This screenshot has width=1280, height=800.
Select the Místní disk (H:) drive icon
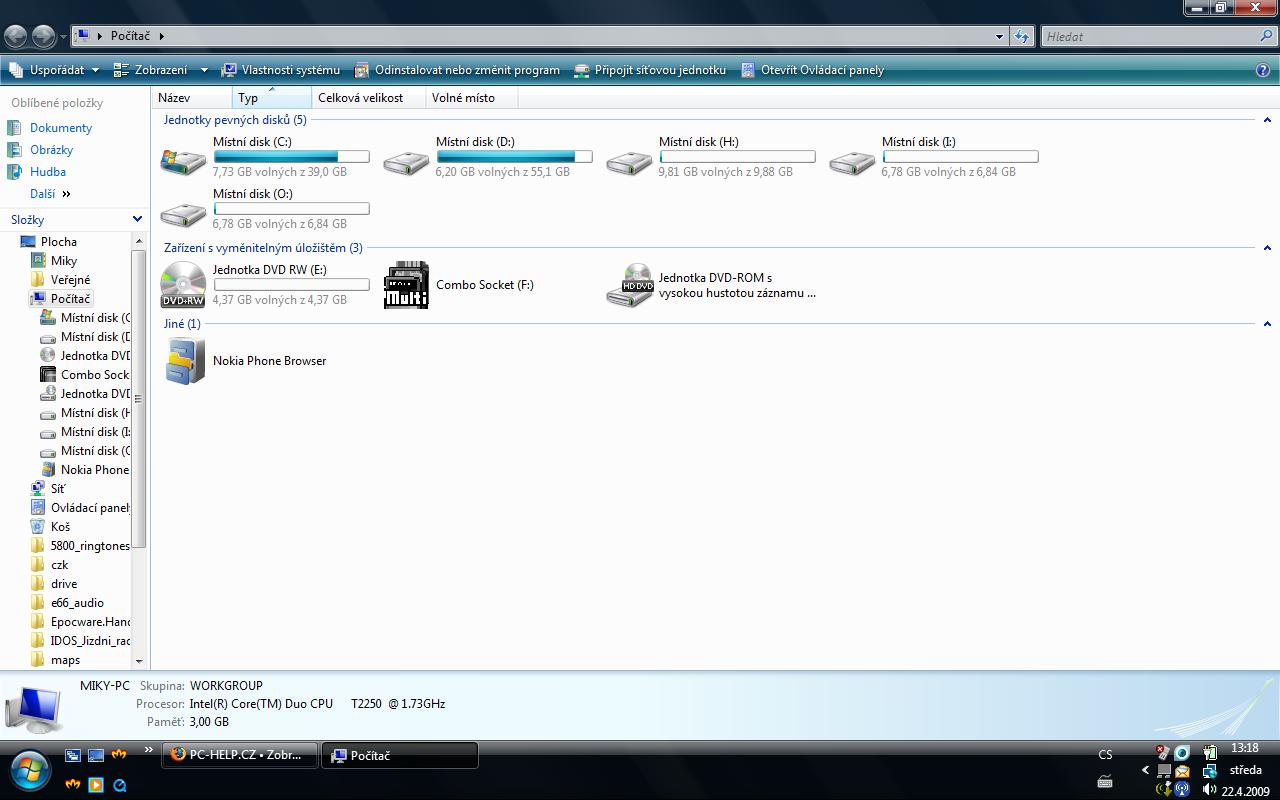[630, 162]
